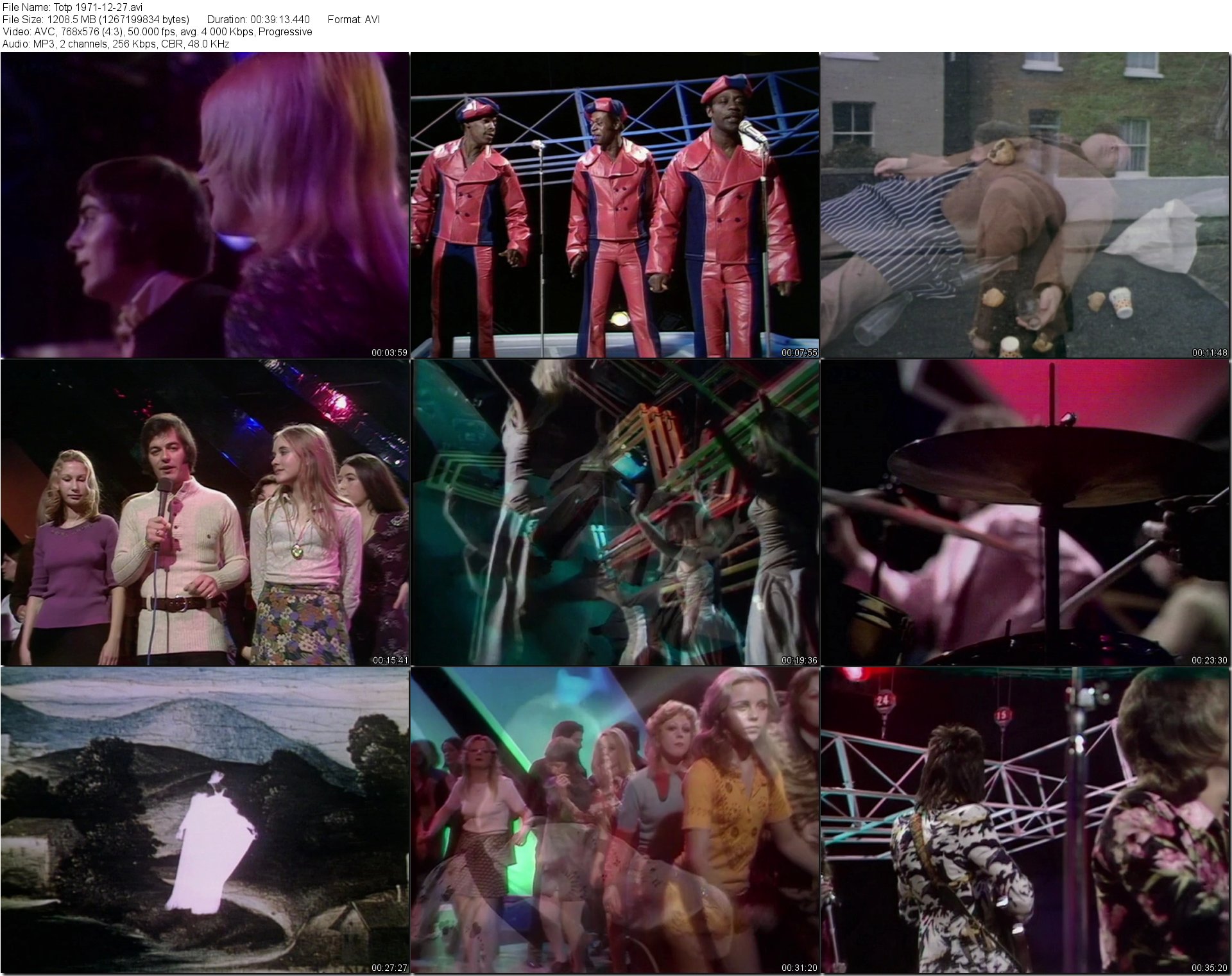1232x976 pixels.
Task: Click the drummer cymbal thumbnail at 00:23:30
Action: [1025, 512]
